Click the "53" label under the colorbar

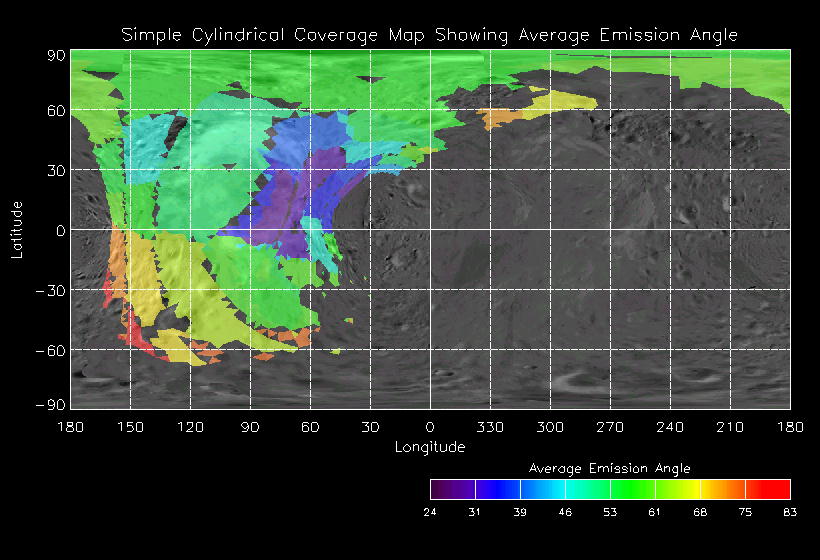pyautogui.click(x=610, y=512)
